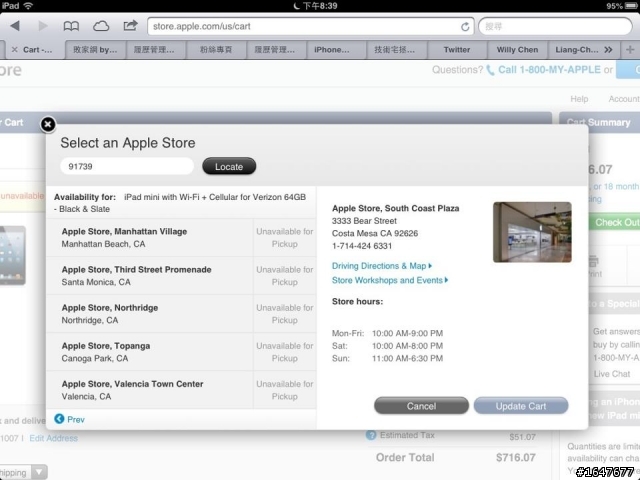Tap the iPad mini product image
This screenshot has height=480, width=640.
[12, 255]
